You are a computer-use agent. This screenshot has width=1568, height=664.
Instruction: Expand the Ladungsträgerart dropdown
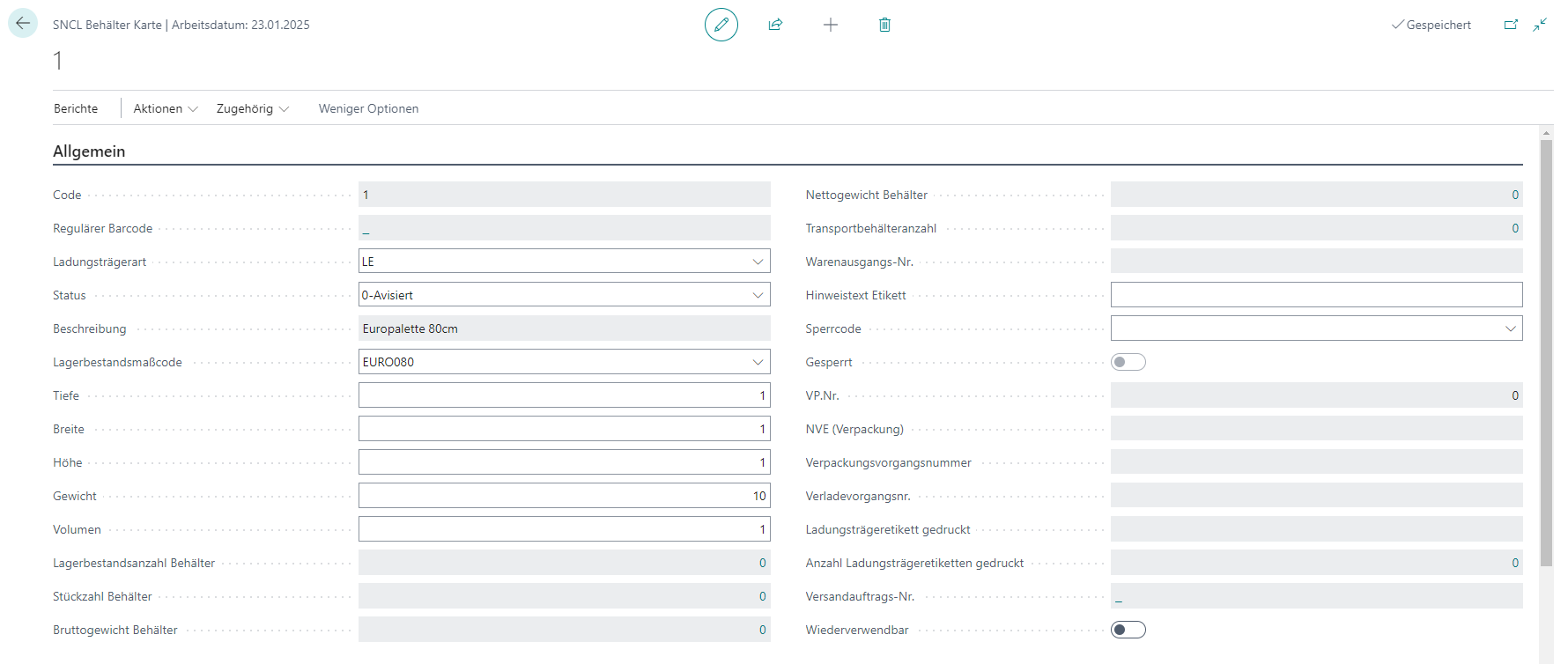pyautogui.click(x=758, y=262)
